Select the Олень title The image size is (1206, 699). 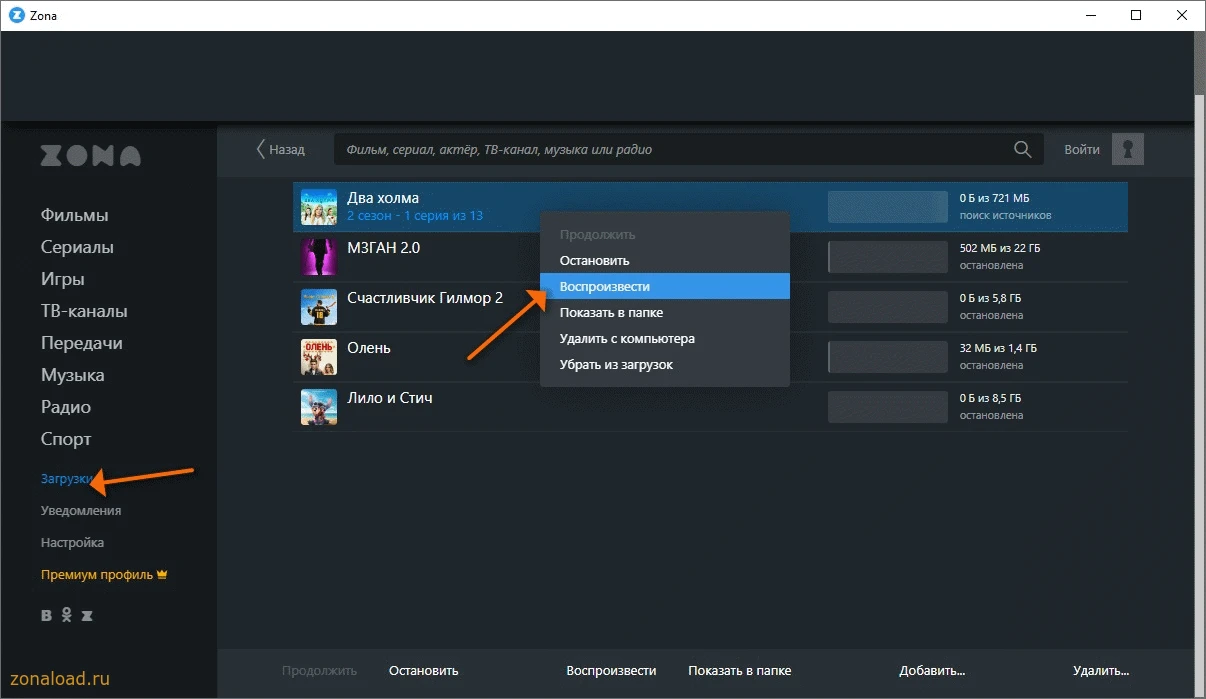(369, 348)
